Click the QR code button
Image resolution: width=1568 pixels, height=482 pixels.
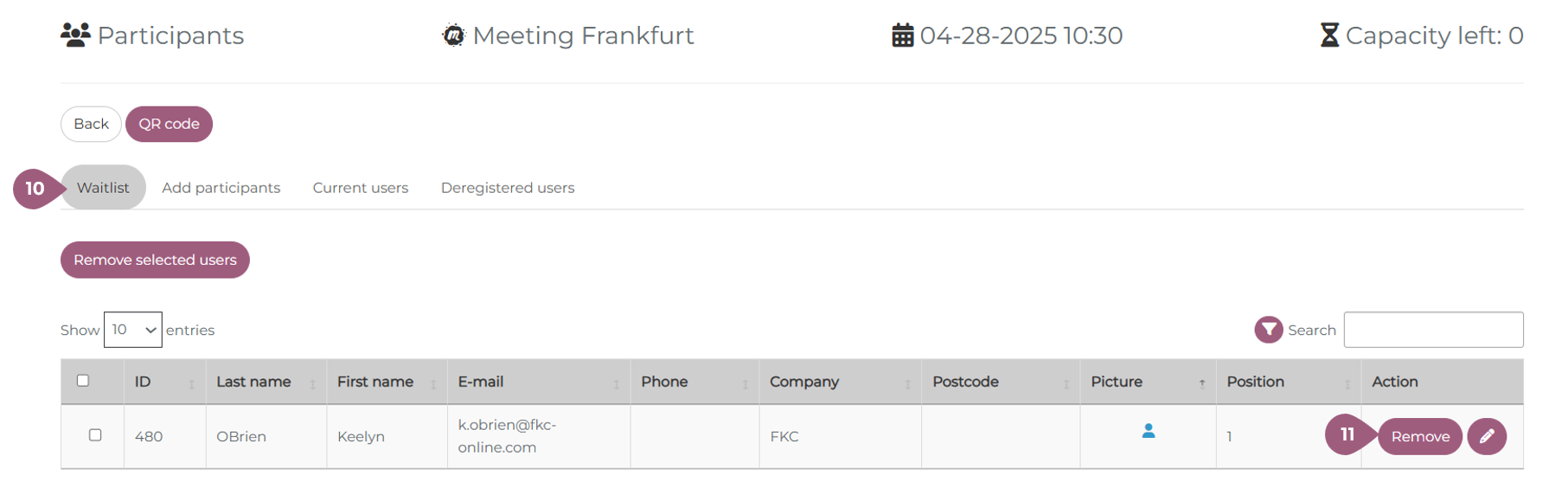pos(169,124)
